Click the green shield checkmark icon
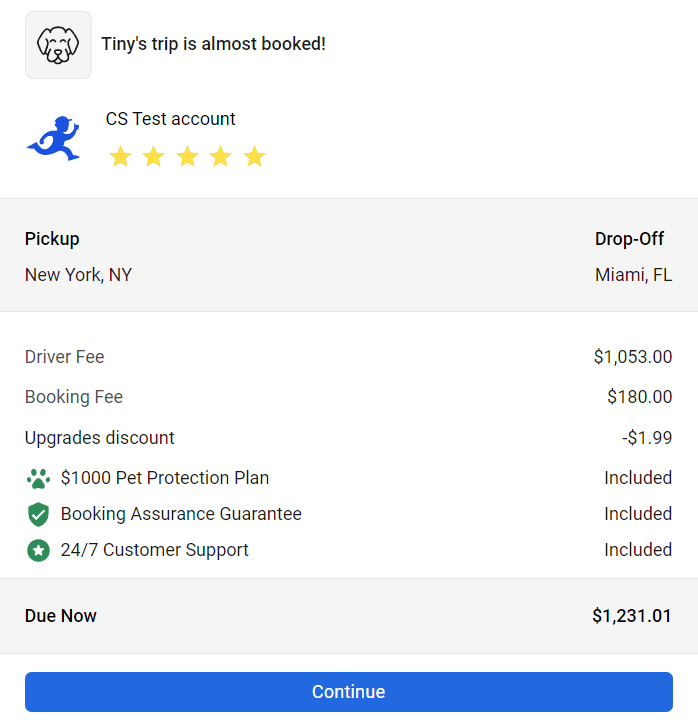This screenshot has width=698, height=725. 38,514
